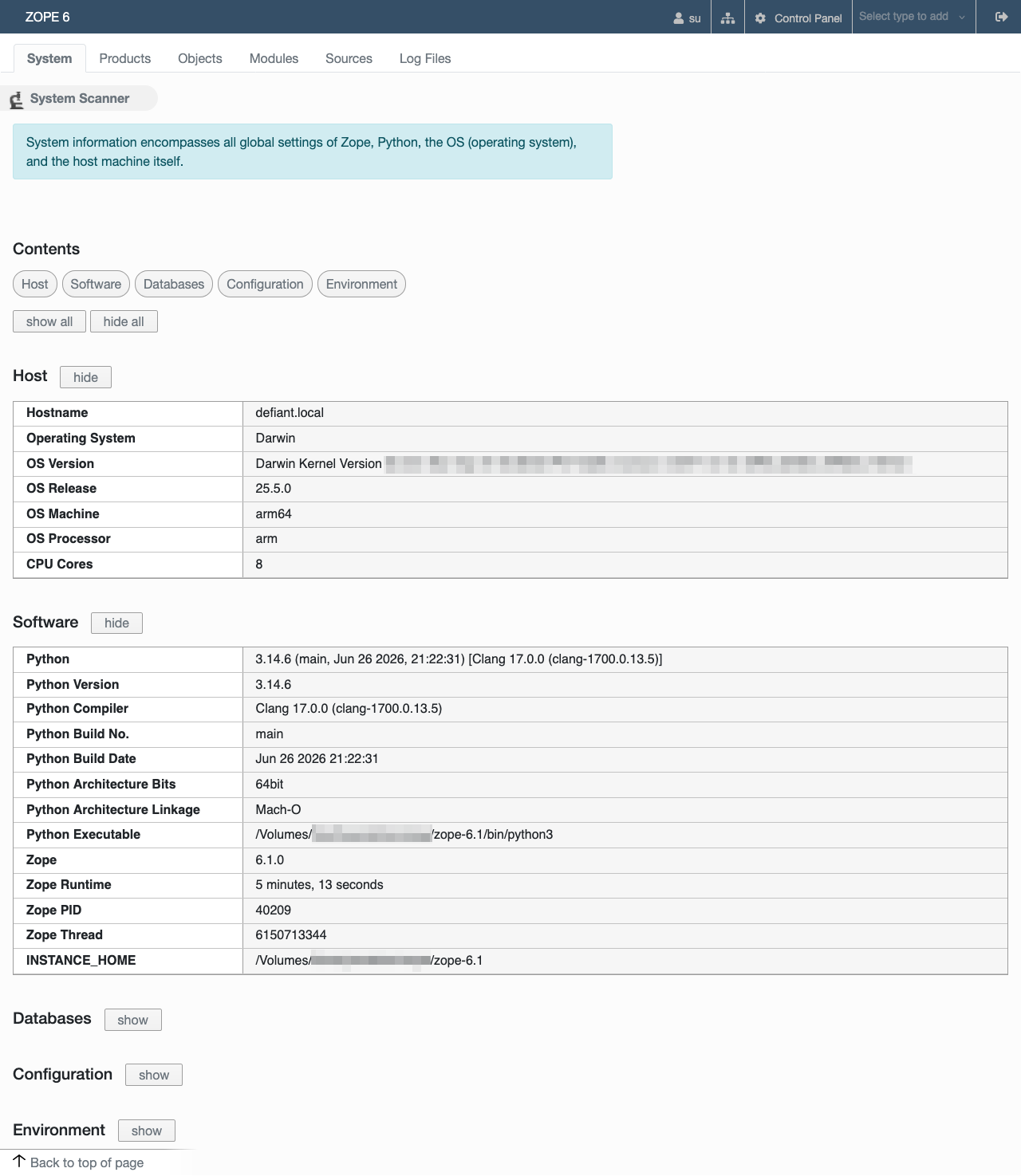Viewport: 1021px width, 1176px height.
Task: Select the Zope PID value 40209
Action: (x=273, y=911)
